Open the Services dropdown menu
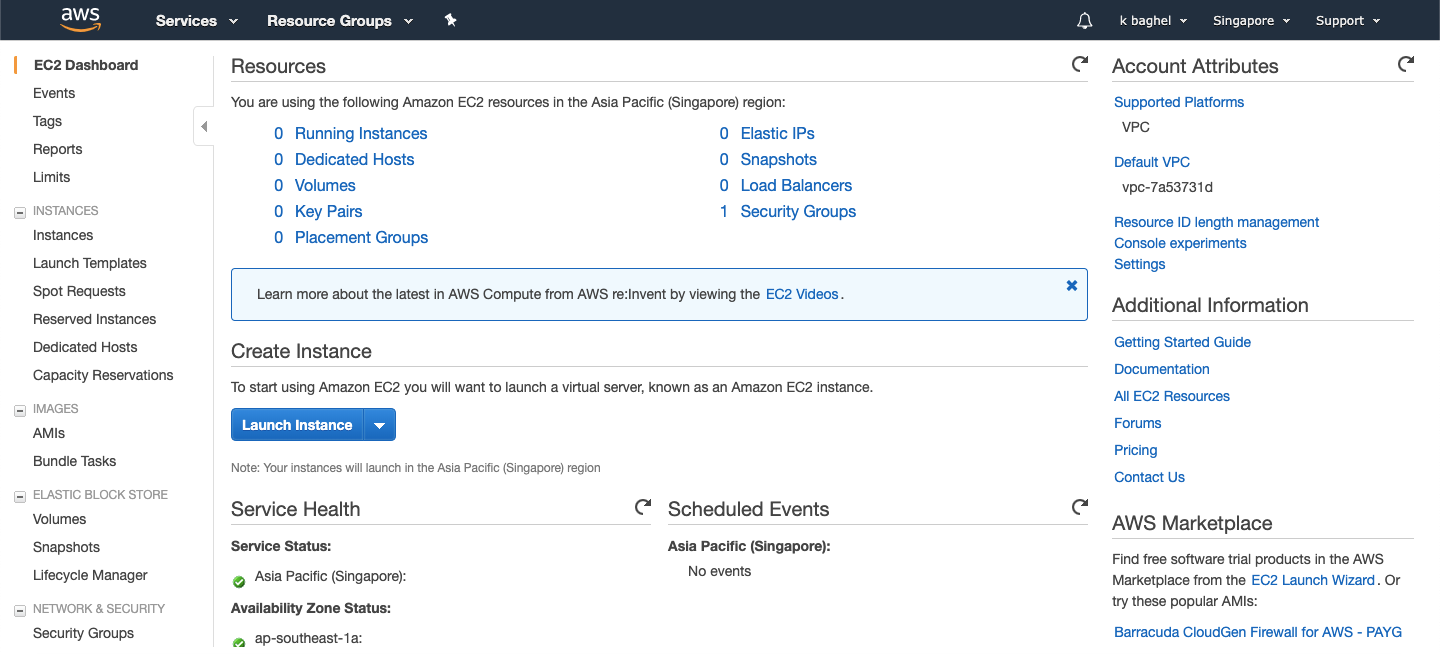This screenshot has height=654, width=1440. pyautogui.click(x=197, y=20)
